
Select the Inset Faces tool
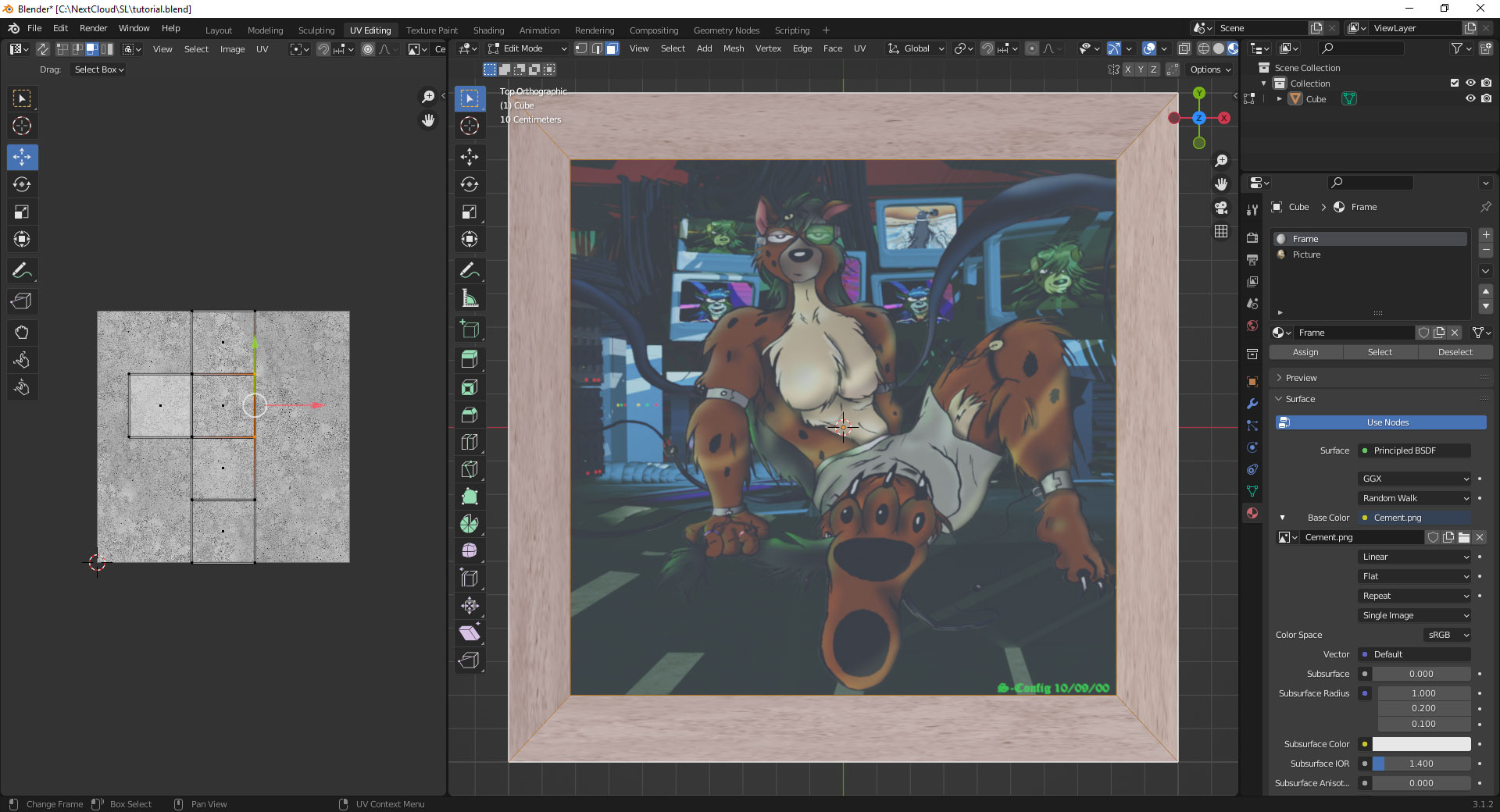point(470,387)
